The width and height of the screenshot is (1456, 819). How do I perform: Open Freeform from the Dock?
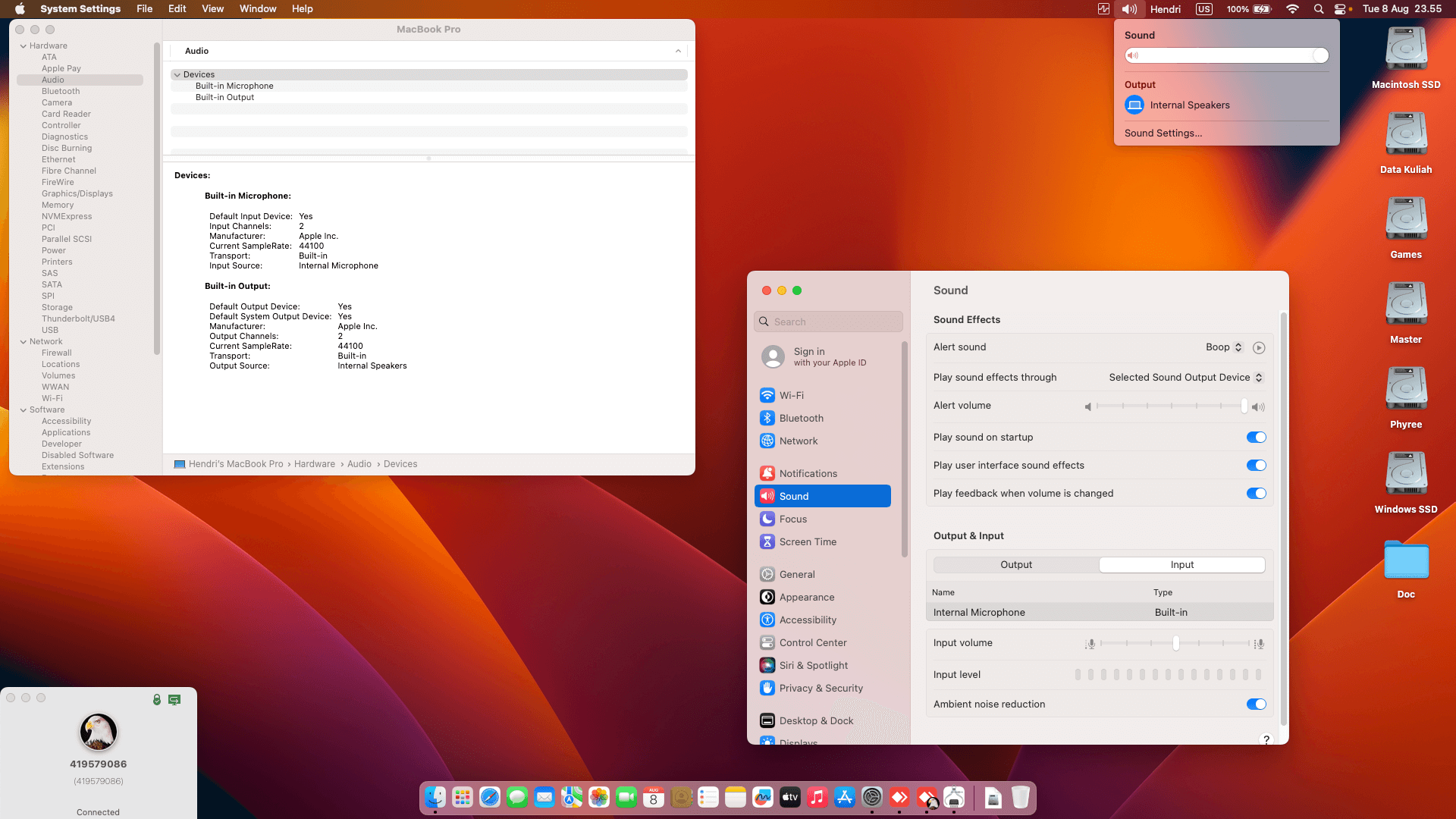[x=763, y=797]
